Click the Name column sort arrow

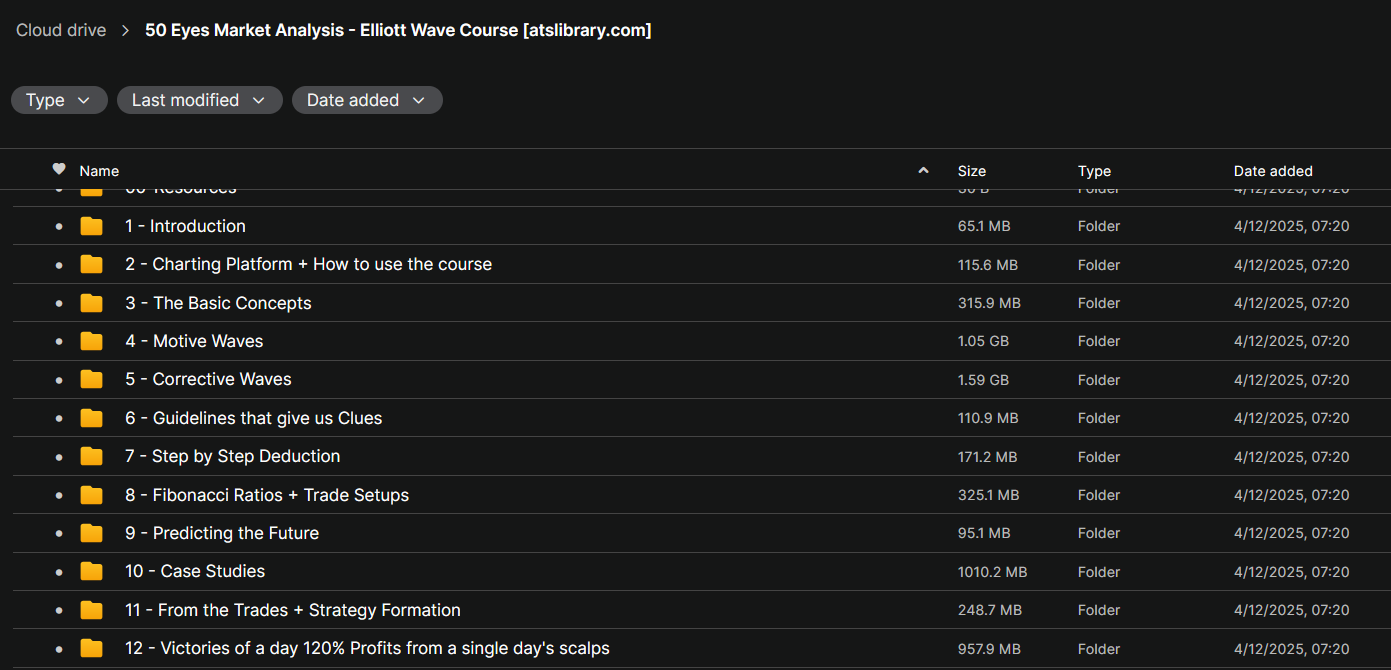tap(923, 171)
